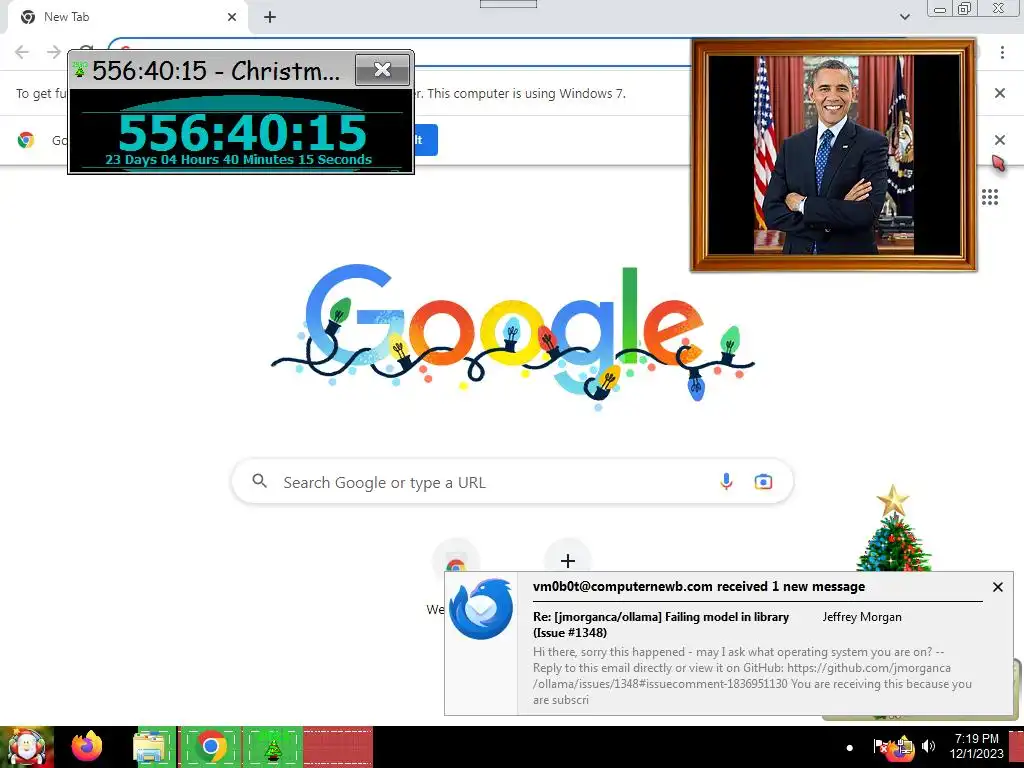Open Google Lens image search icon
Viewport: 1024px width, 768px height.
(763, 482)
